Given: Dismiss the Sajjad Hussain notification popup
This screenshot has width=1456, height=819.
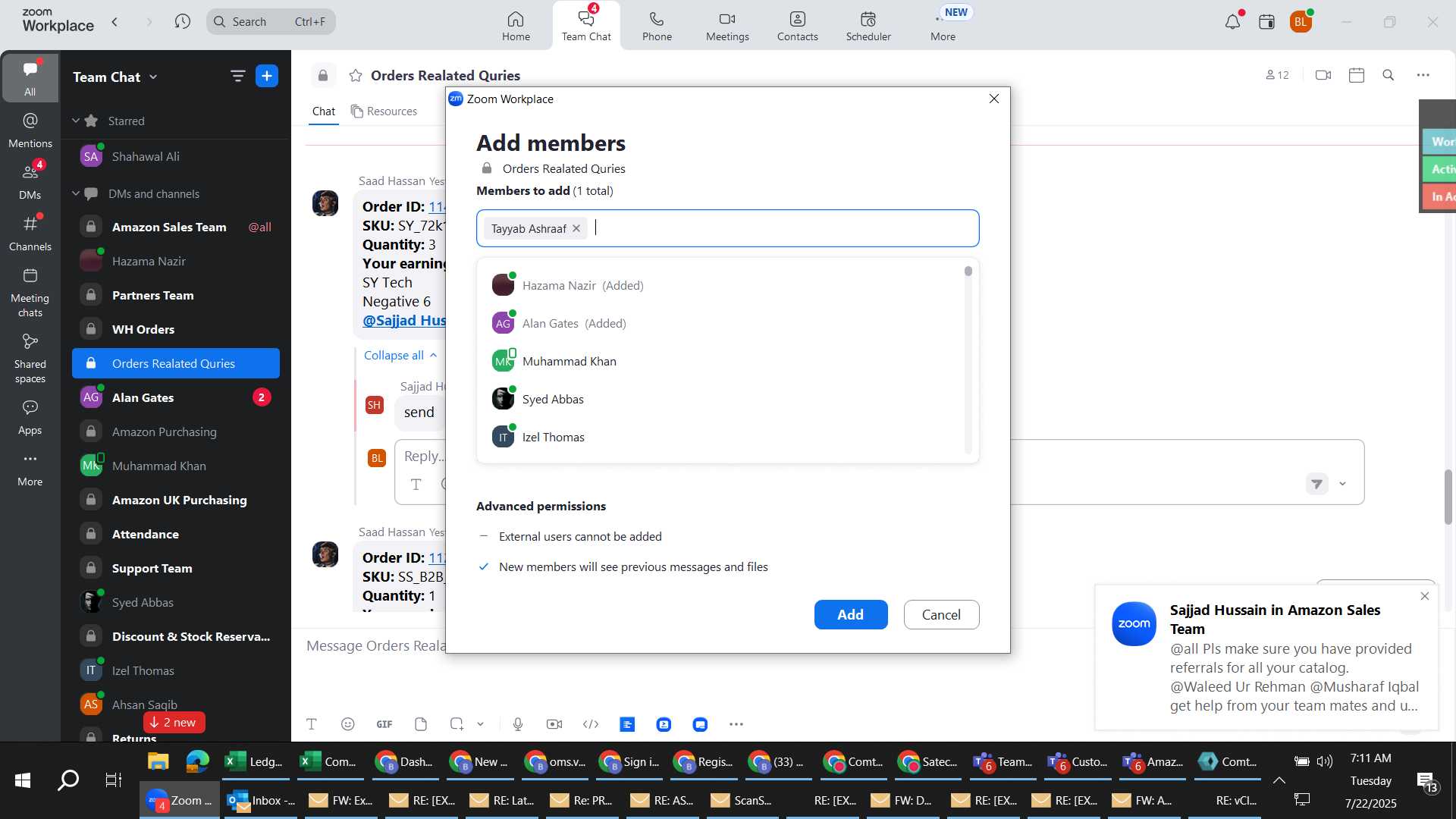Looking at the screenshot, I should point(1425,596).
